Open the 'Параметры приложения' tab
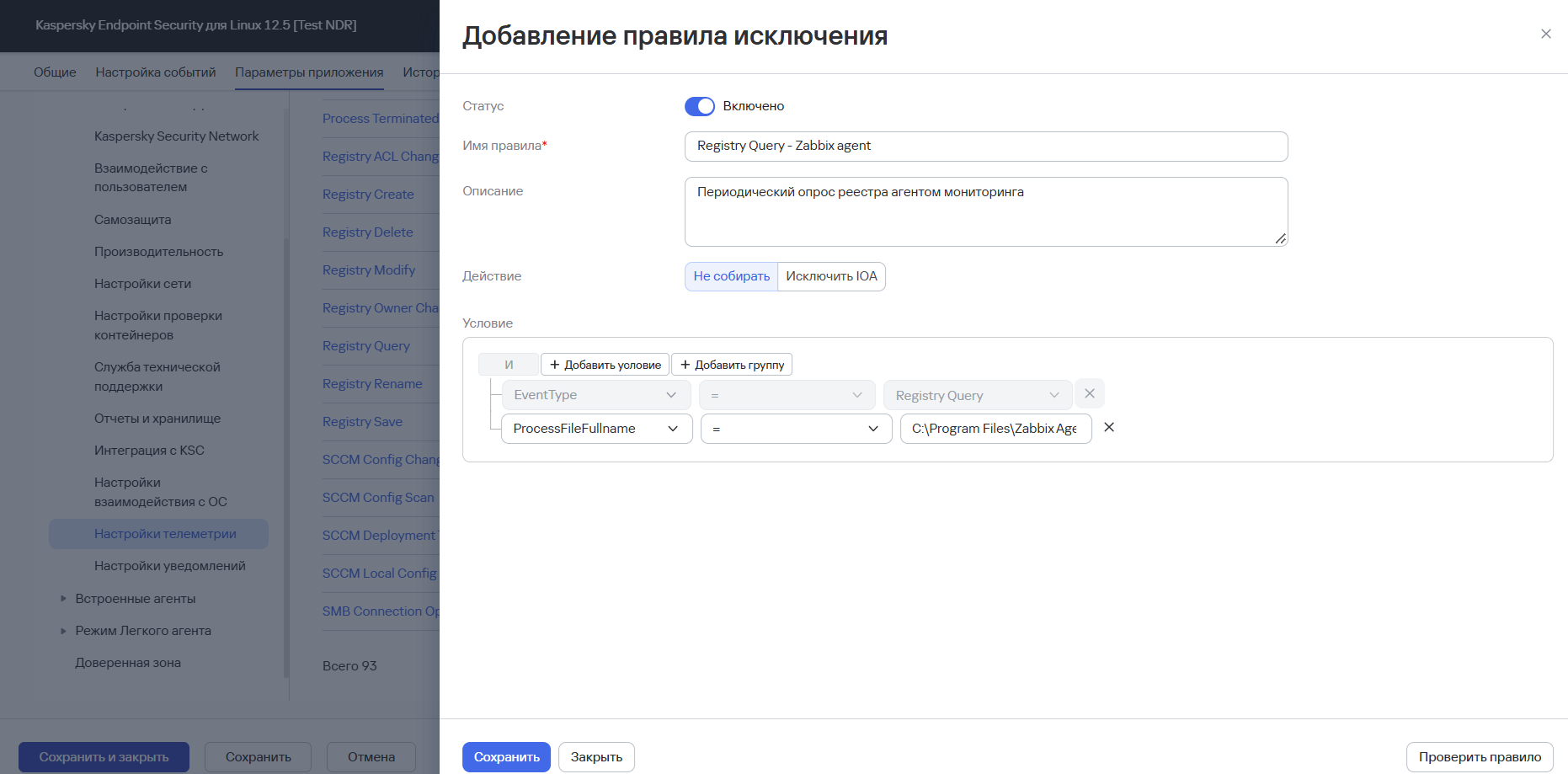The image size is (1568, 774). click(x=309, y=72)
